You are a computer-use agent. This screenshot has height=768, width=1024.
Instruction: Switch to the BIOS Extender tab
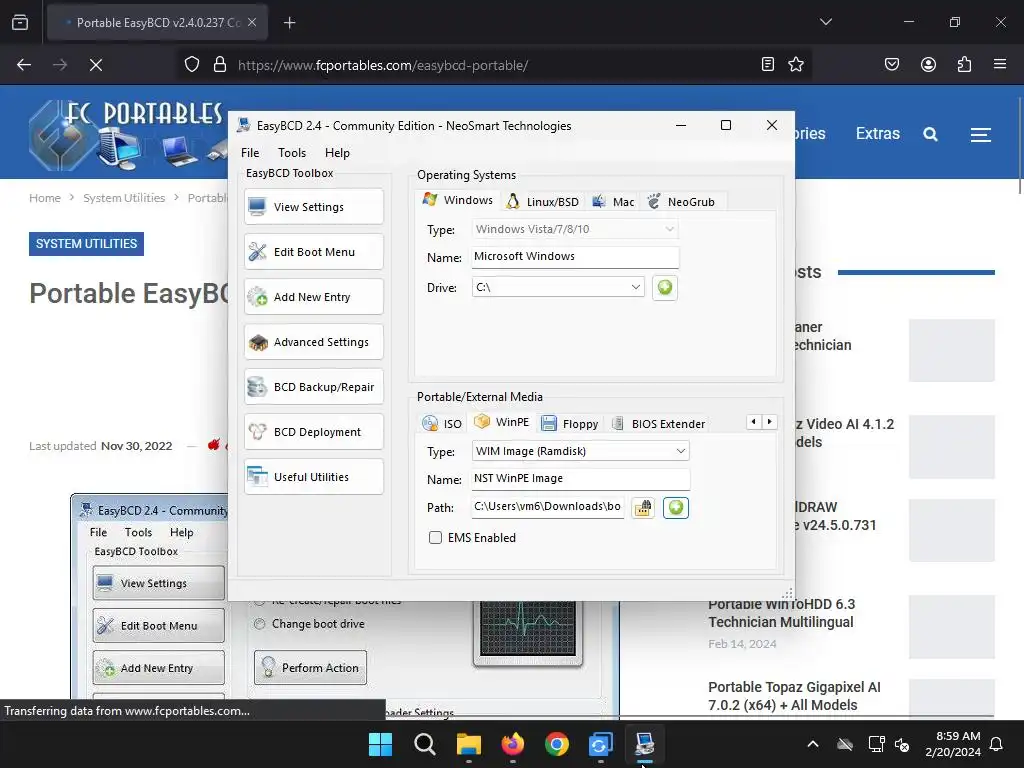[658, 424]
